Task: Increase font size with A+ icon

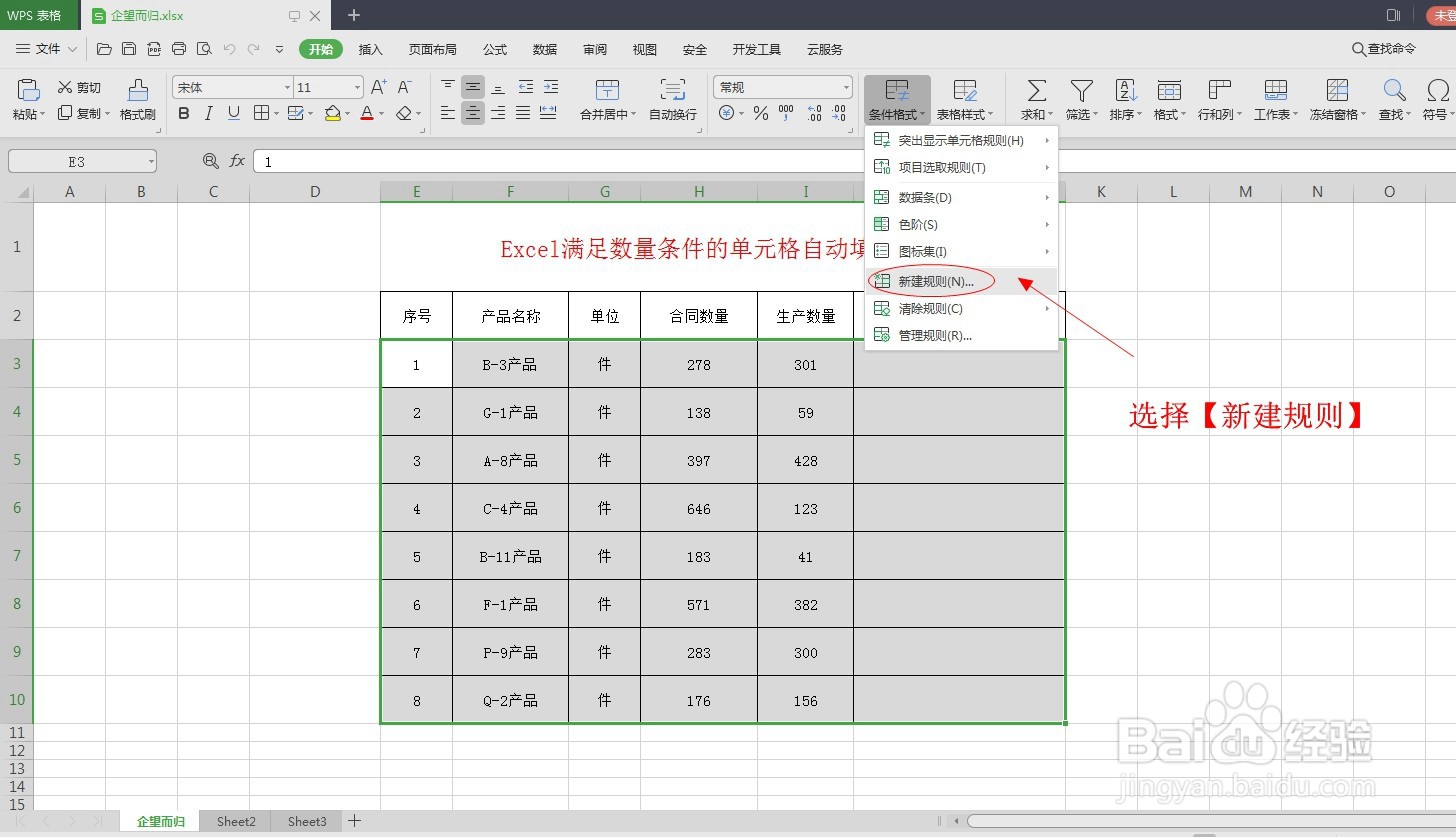Action: click(379, 88)
